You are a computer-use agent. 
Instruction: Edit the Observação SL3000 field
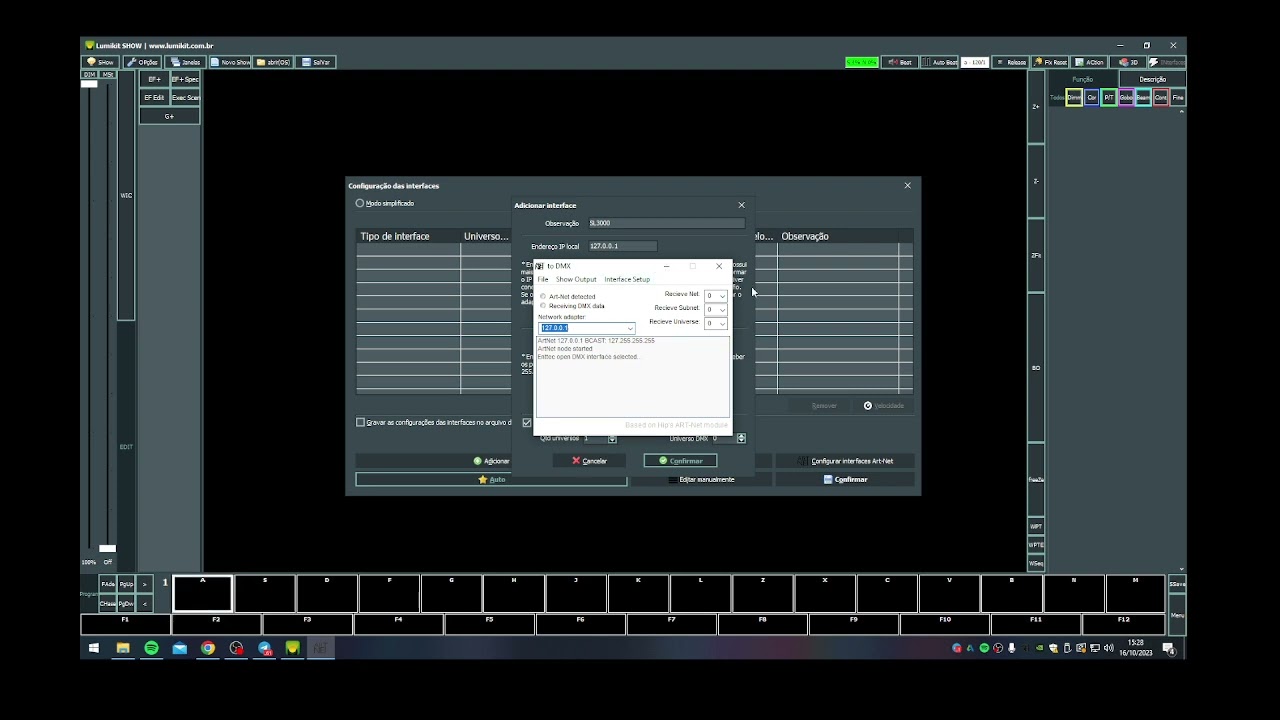[x=666, y=223]
